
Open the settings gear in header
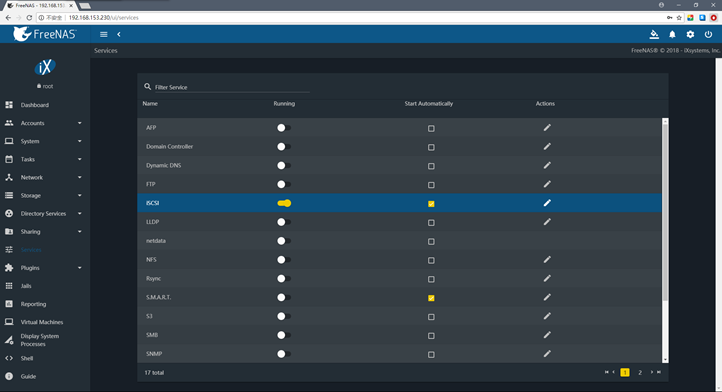tap(690, 35)
